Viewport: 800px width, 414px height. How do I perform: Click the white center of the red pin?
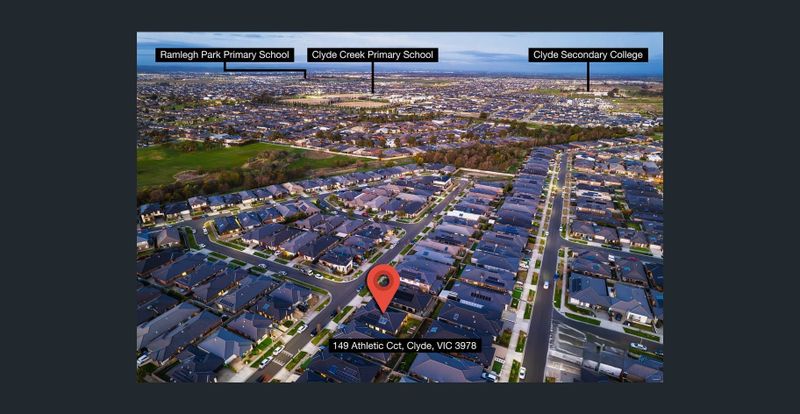click(383, 281)
